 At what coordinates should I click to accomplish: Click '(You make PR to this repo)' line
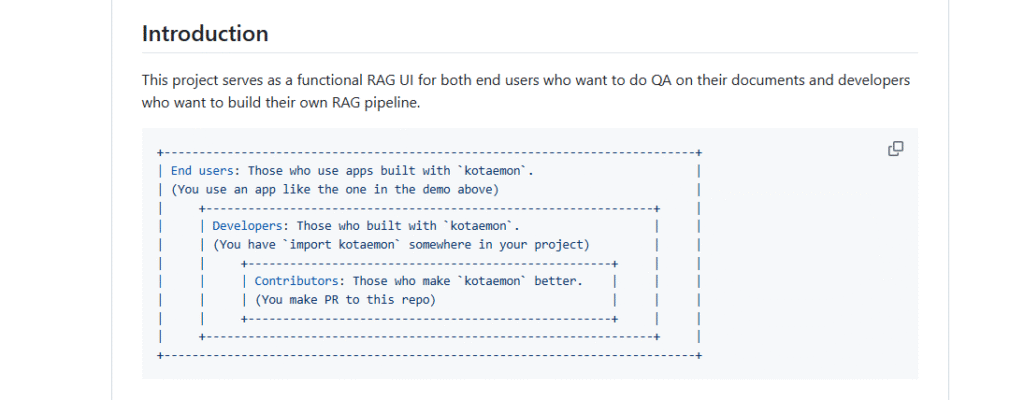coord(345,300)
